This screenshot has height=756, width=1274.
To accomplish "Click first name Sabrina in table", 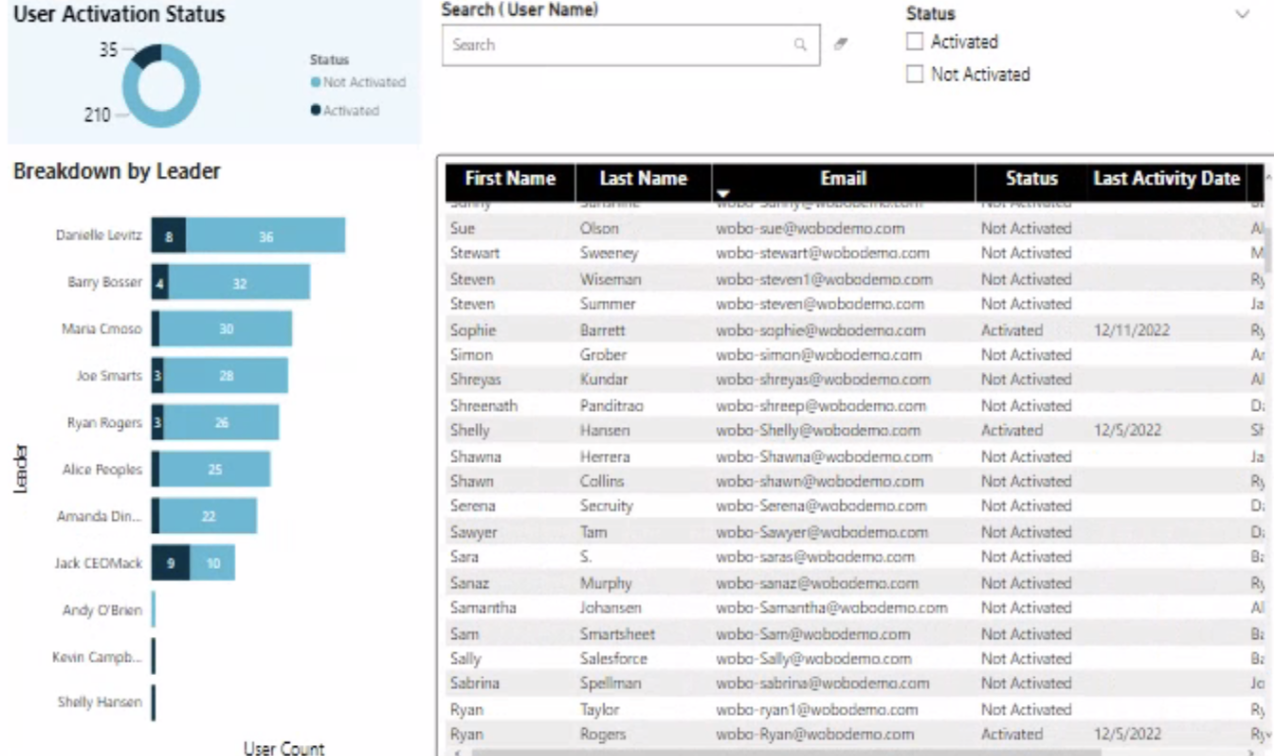I will click(474, 684).
